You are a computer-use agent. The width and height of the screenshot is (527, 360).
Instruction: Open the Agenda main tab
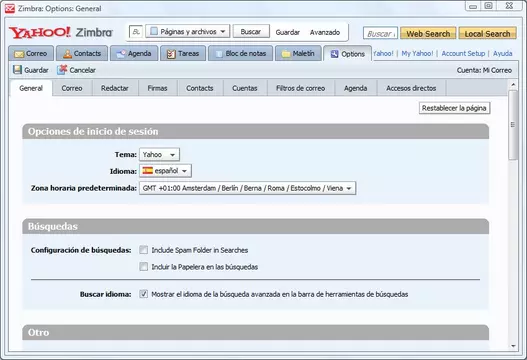tap(134, 53)
